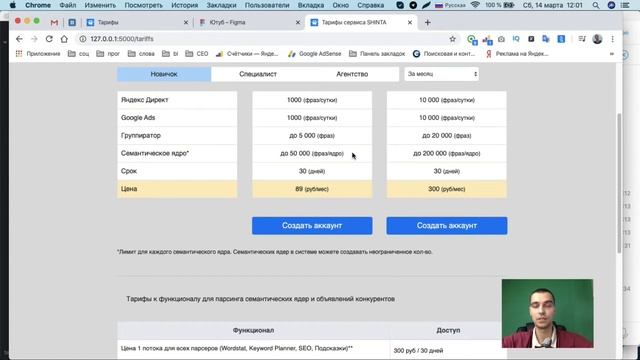Open the camera screenshot extension icon
The image size is (640, 360).
point(501,39)
